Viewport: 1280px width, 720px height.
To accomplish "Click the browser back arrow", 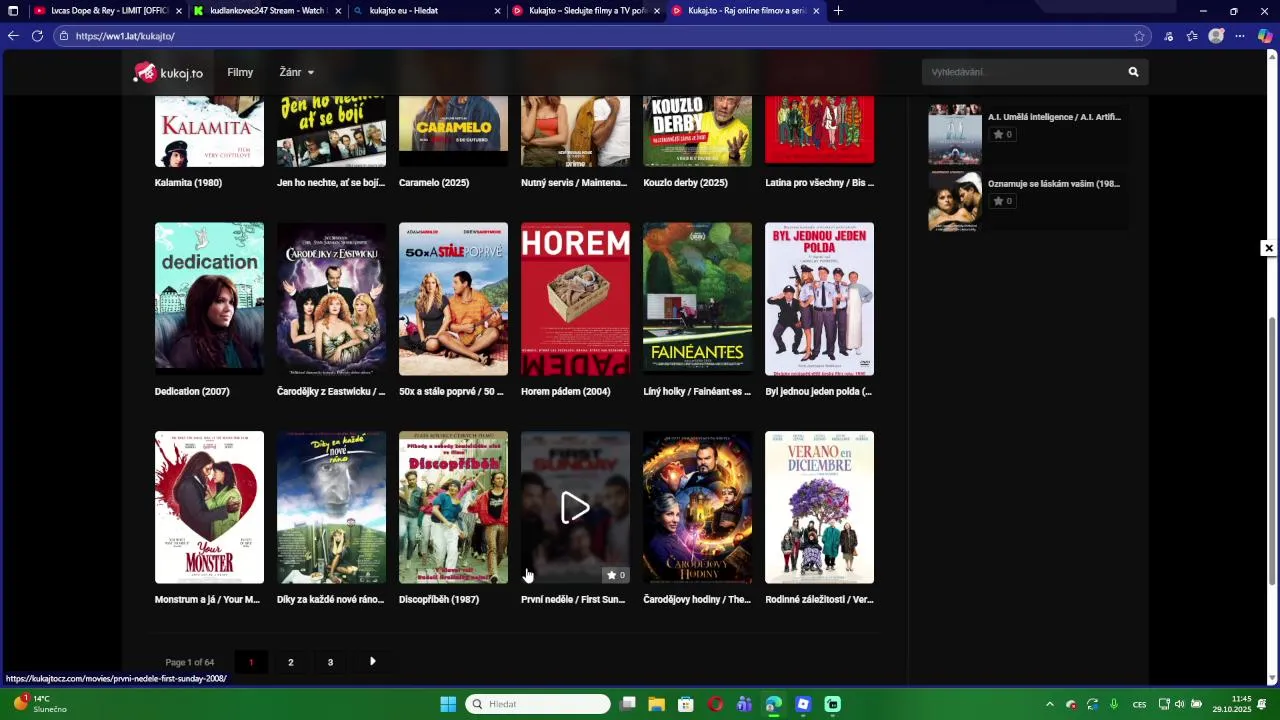I will [x=13, y=36].
